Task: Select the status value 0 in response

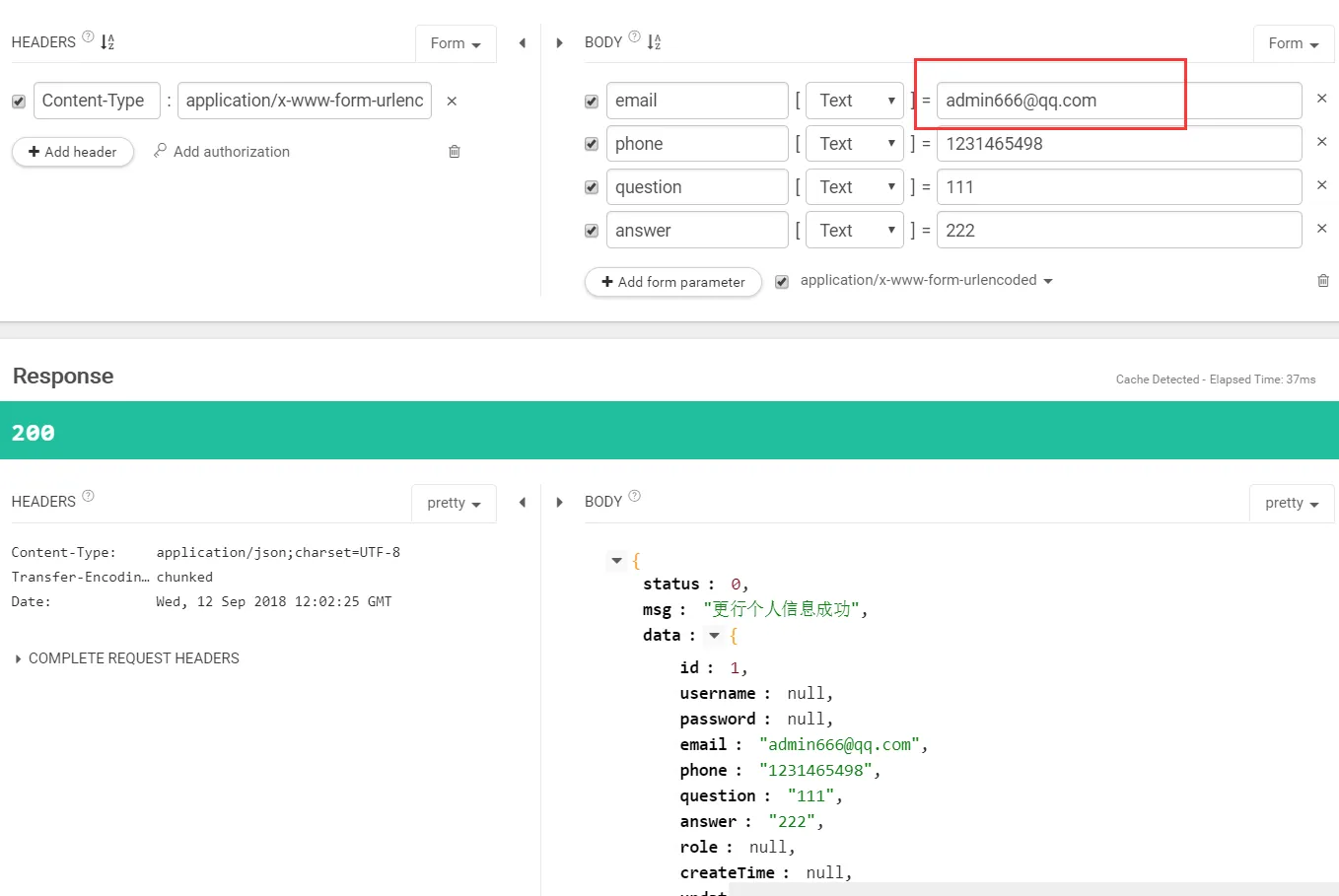Action: (736, 585)
